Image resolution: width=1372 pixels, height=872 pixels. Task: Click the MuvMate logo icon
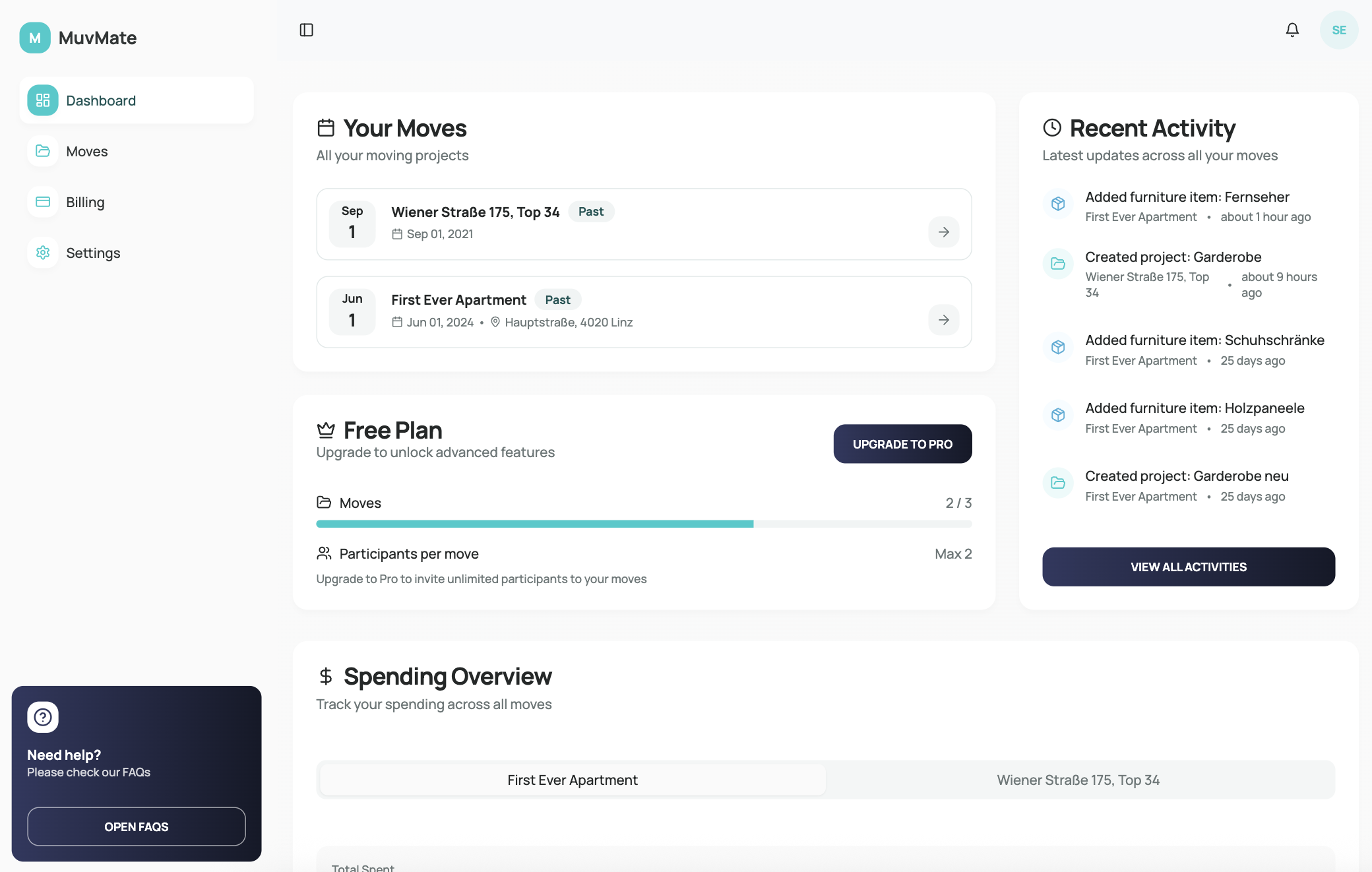[35, 38]
